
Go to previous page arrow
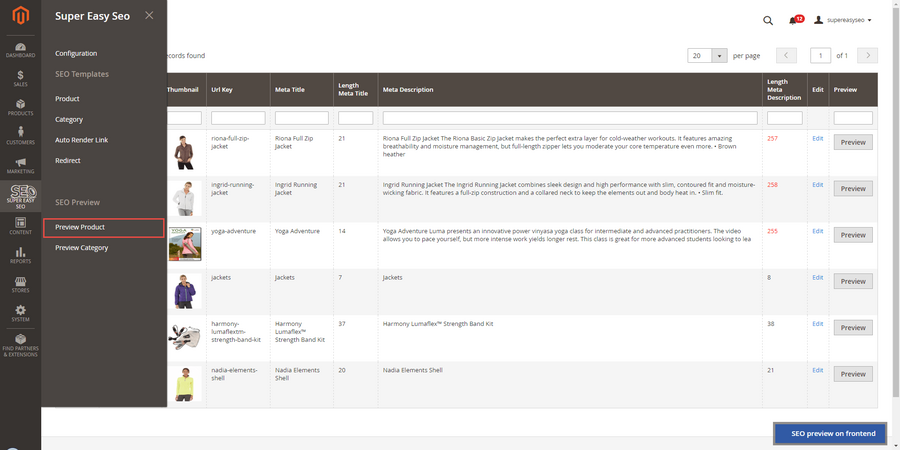click(x=786, y=56)
